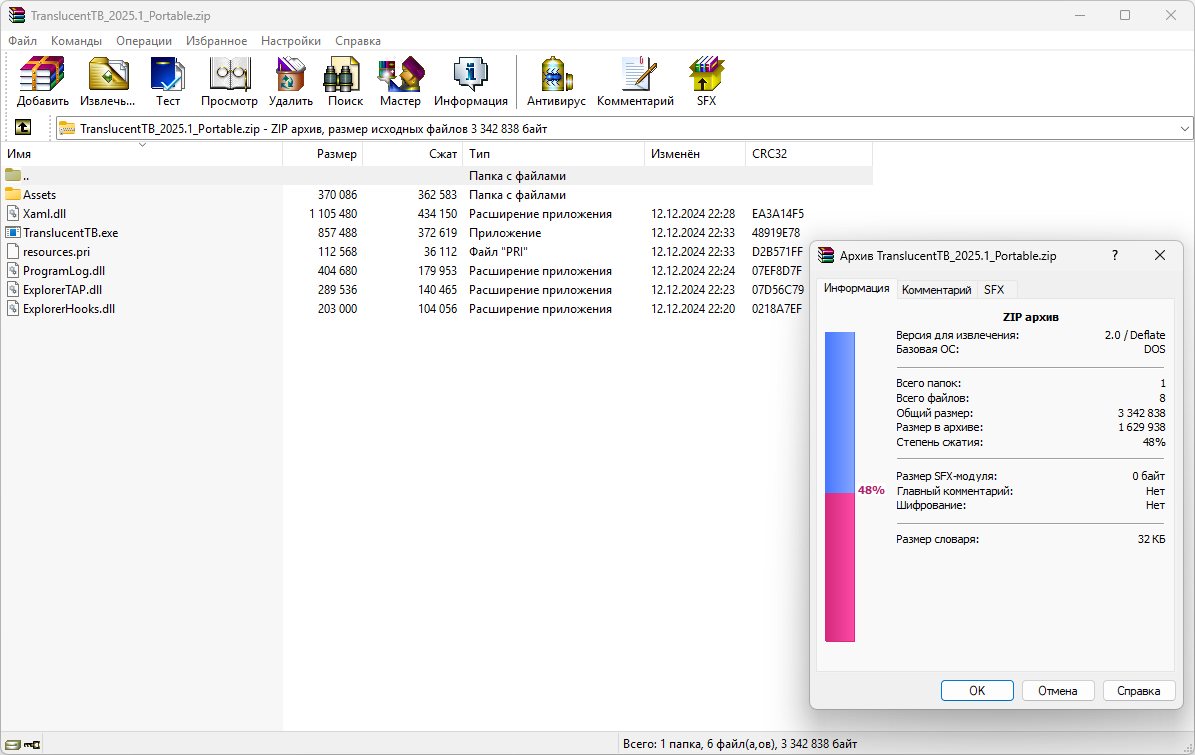Open the Настройки menu

coord(291,40)
